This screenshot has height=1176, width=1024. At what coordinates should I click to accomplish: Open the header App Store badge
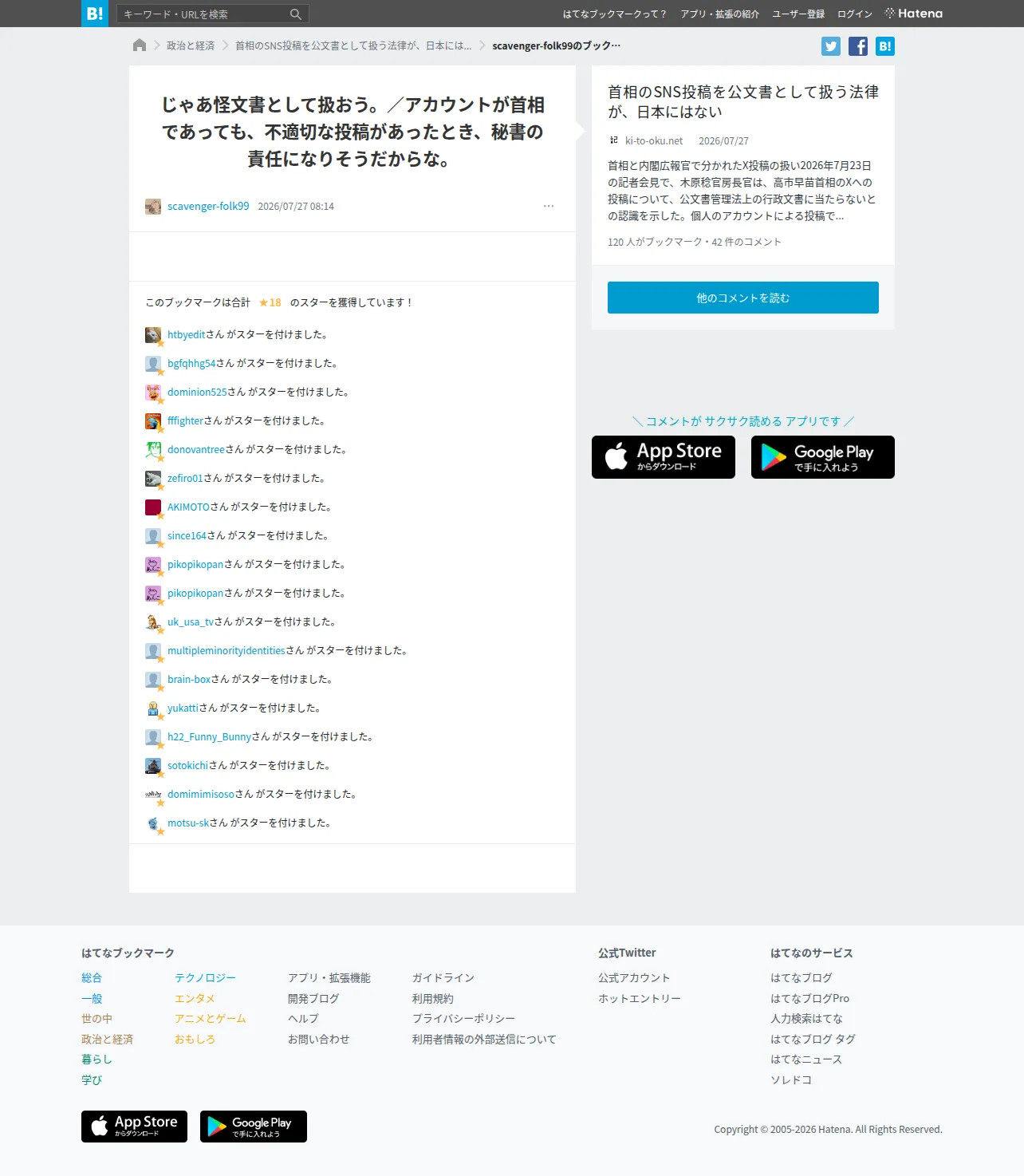pyautogui.click(x=664, y=457)
